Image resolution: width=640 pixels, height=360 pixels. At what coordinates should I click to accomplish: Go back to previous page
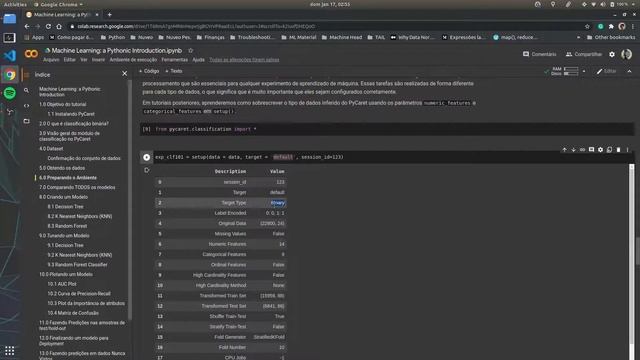27,27
